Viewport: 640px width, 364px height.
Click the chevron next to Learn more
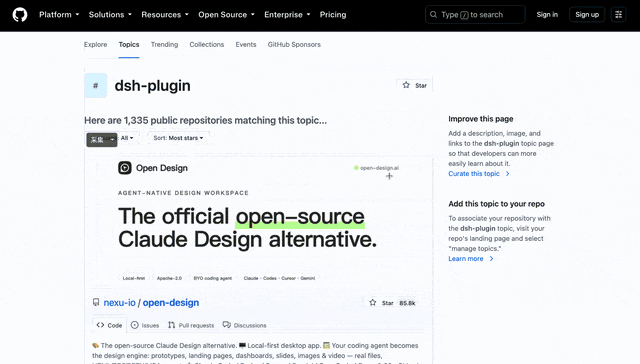point(491,259)
